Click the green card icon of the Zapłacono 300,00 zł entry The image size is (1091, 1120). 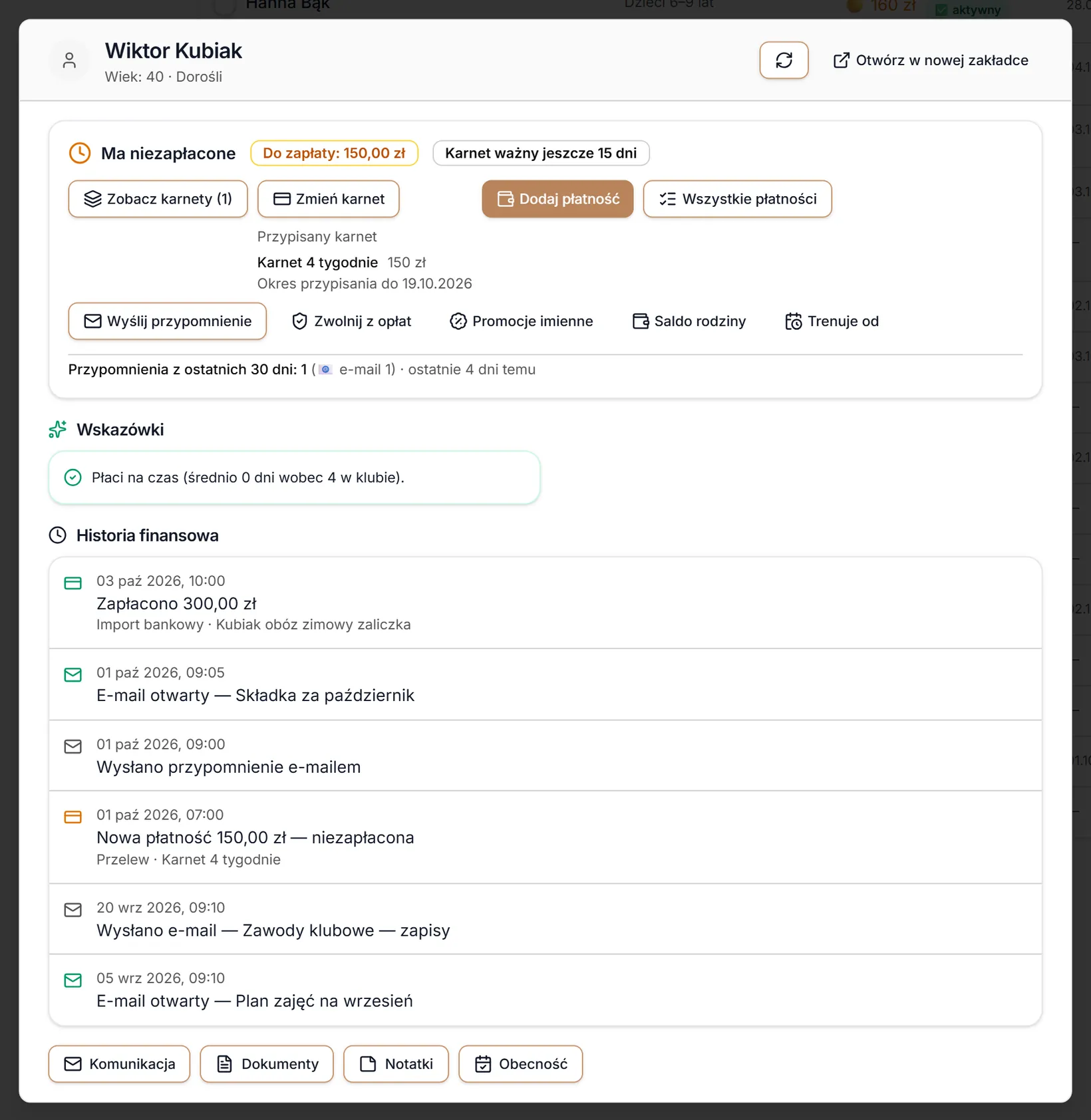tap(73, 583)
